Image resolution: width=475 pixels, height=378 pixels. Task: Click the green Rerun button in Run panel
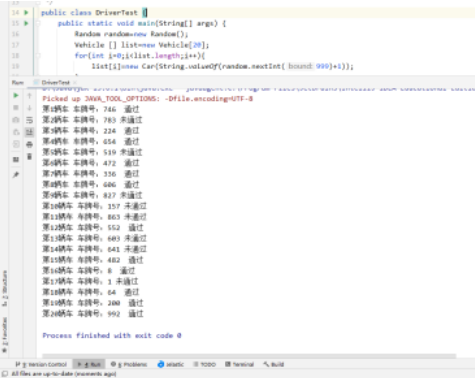coord(16,96)
